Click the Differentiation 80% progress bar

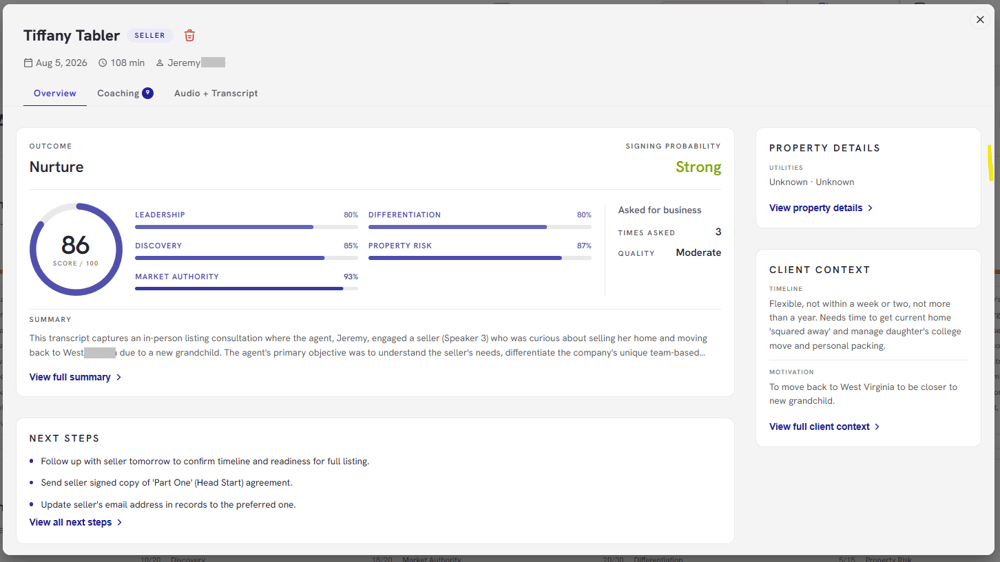tap(480, 227)
